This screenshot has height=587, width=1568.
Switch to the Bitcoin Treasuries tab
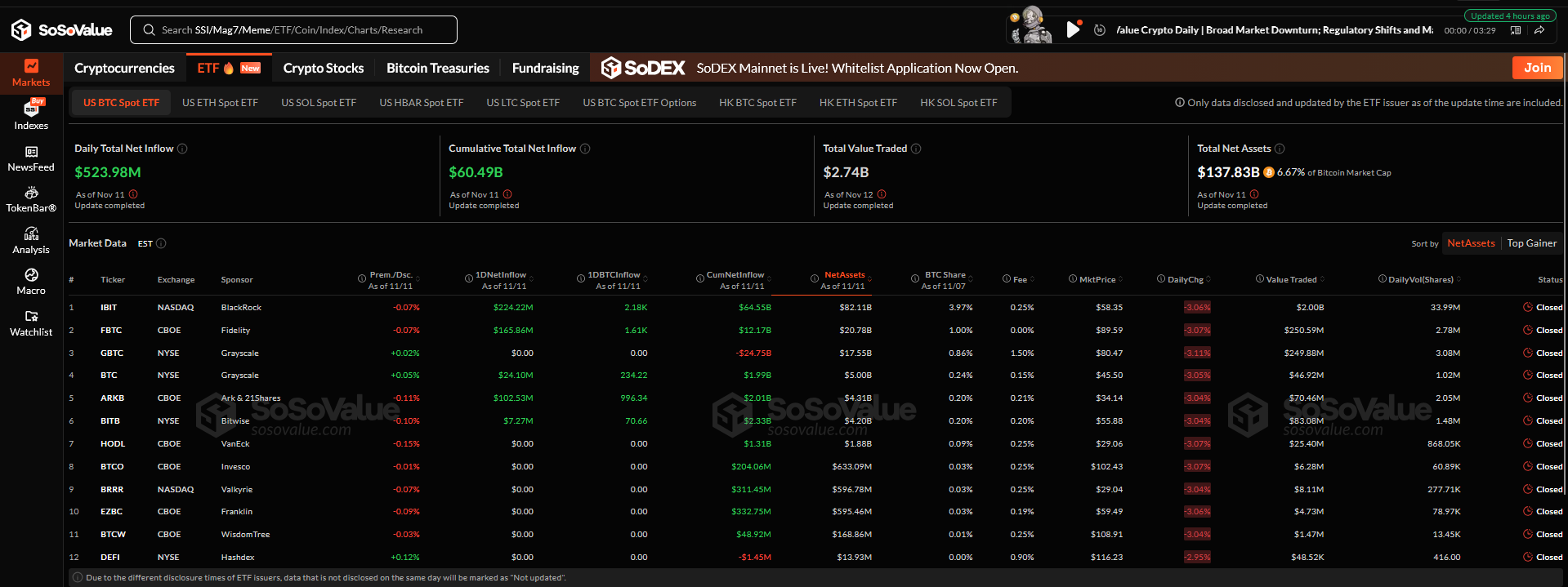click(438, 68)
